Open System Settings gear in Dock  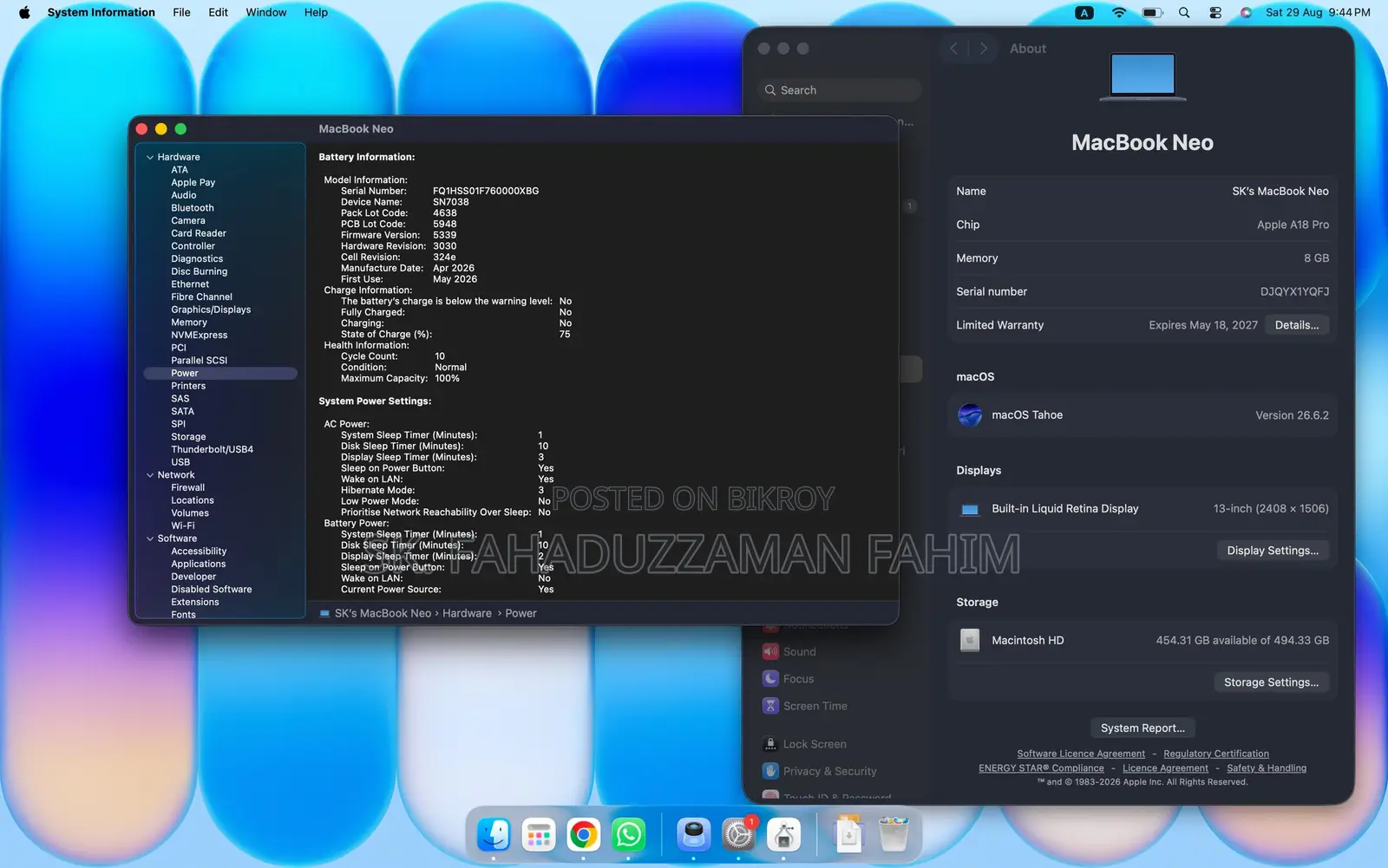coord(738,835)
